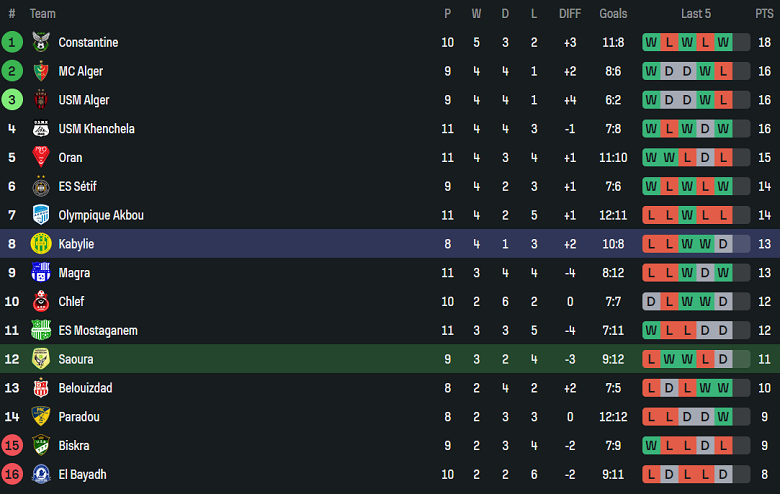Click the Last 5 column header
780x494 pixels.
coord(696,14)
